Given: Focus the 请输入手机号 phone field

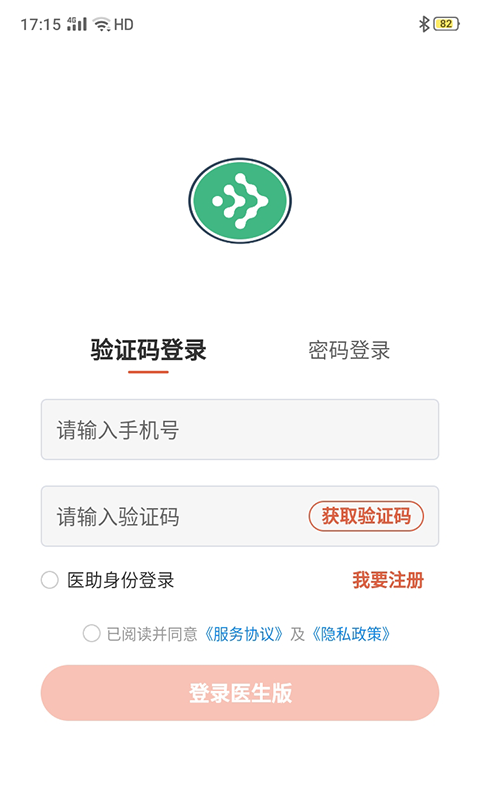Looking at the screenshot, I should [x=240, y=430].
